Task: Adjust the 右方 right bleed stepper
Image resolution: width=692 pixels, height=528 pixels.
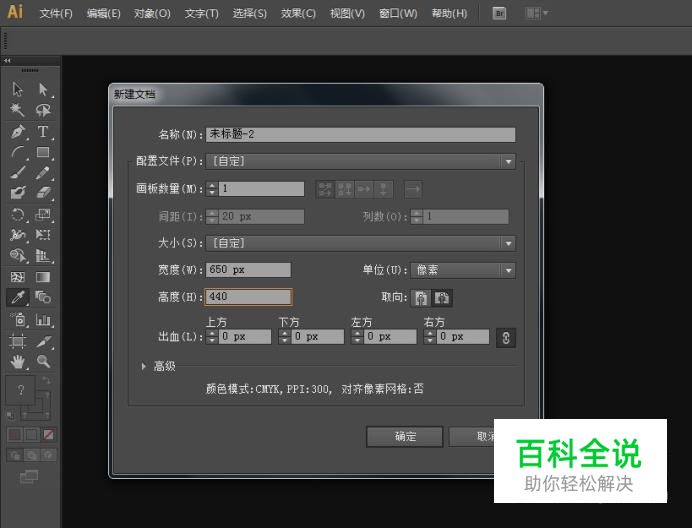Action: 429,337
